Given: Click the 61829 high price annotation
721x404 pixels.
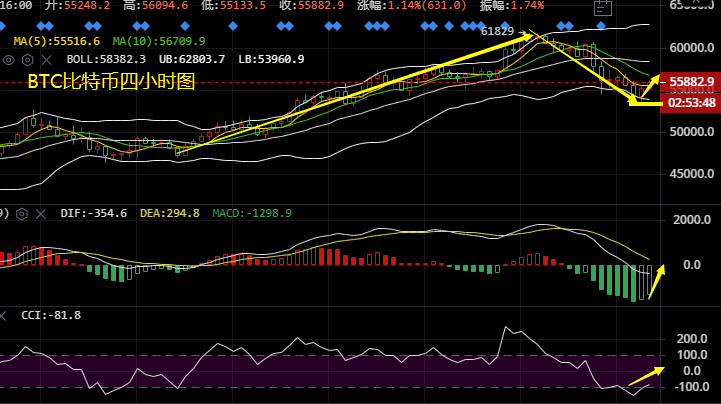Looking at the screenshot, I should coord(497,32).
